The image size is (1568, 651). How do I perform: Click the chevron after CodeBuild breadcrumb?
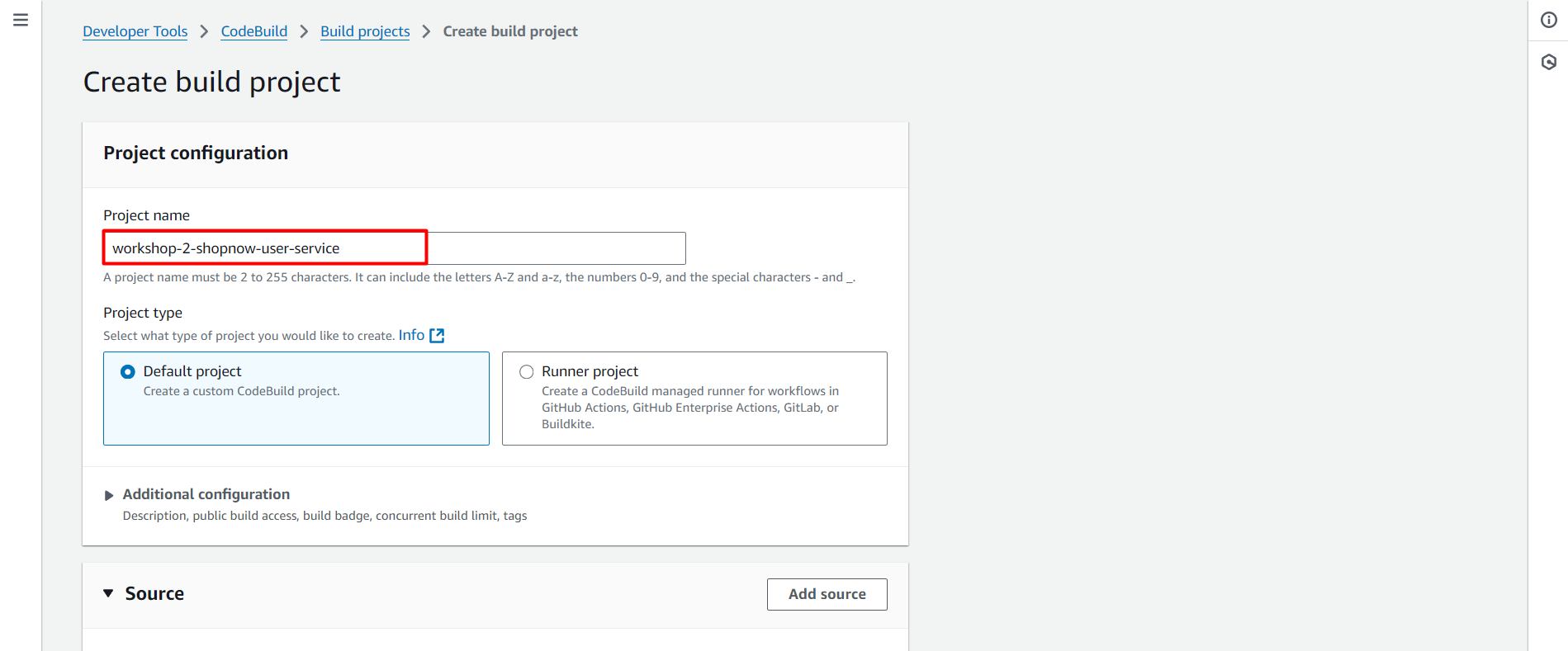303,31
